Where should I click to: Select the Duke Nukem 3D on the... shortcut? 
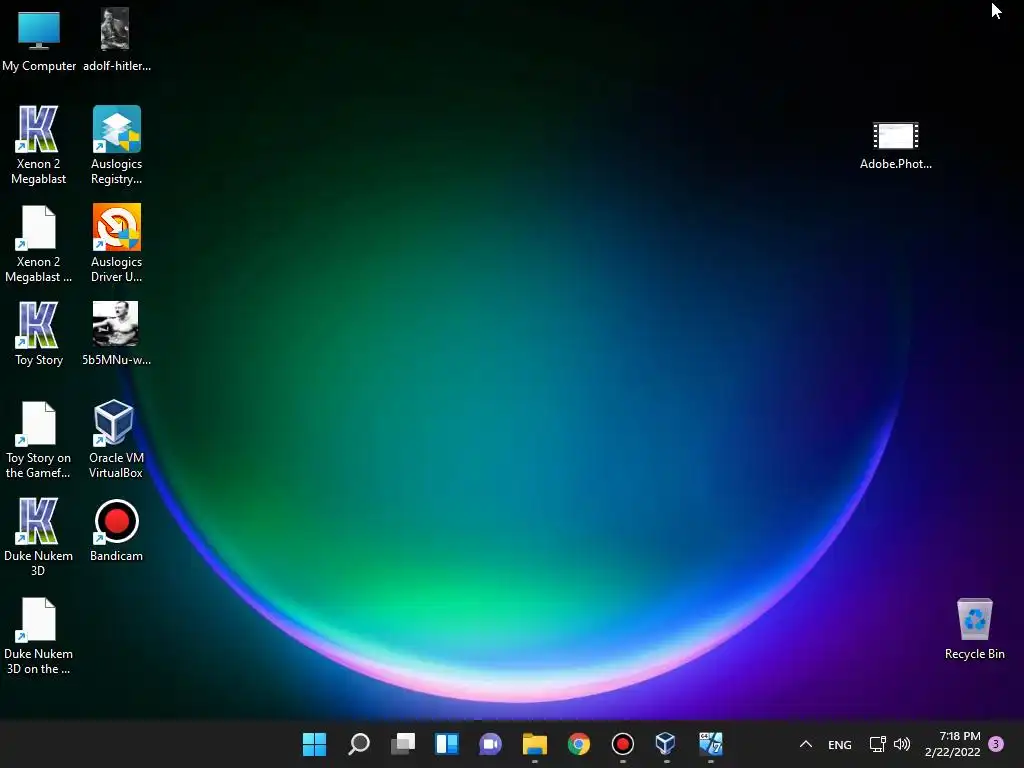point(39,635)
